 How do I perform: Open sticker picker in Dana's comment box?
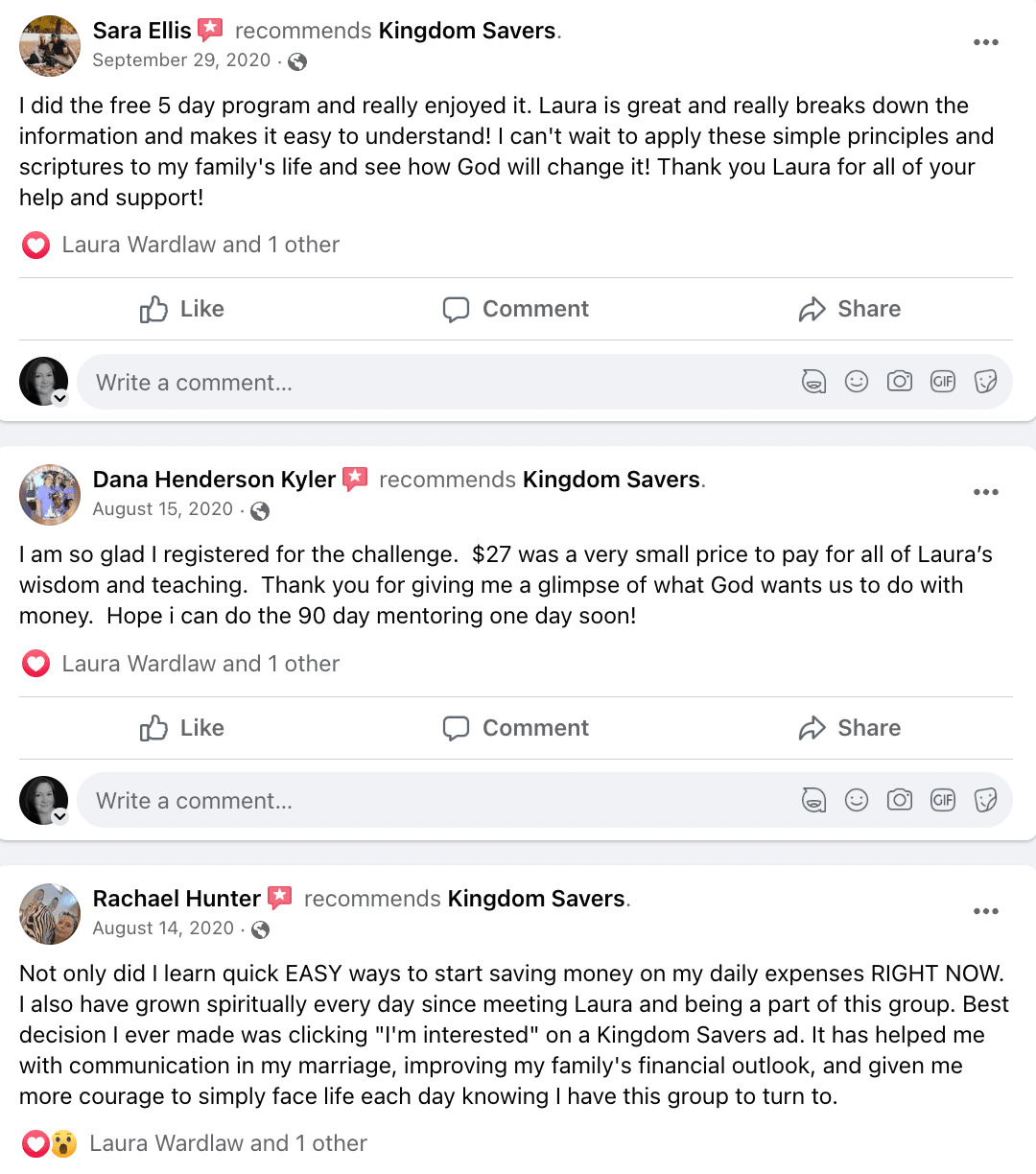pos(985,800)
